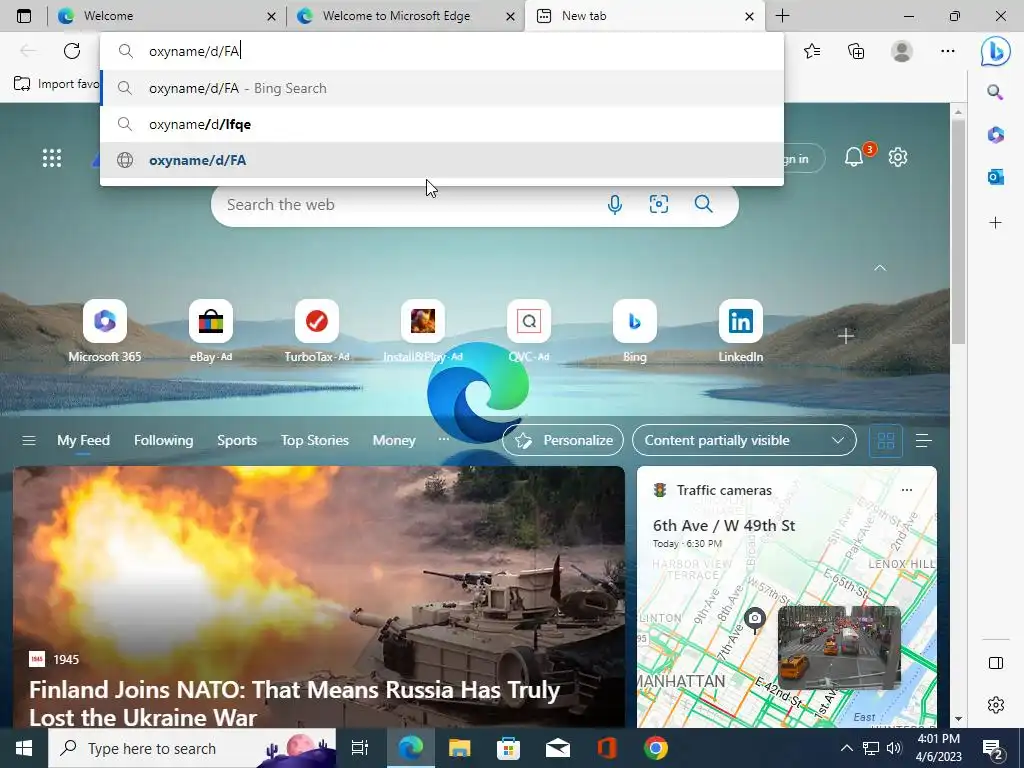This screenshot has height=768, width=1024.
Task: Open Bing chat sidebar button
Action: [x=995, y=51]
